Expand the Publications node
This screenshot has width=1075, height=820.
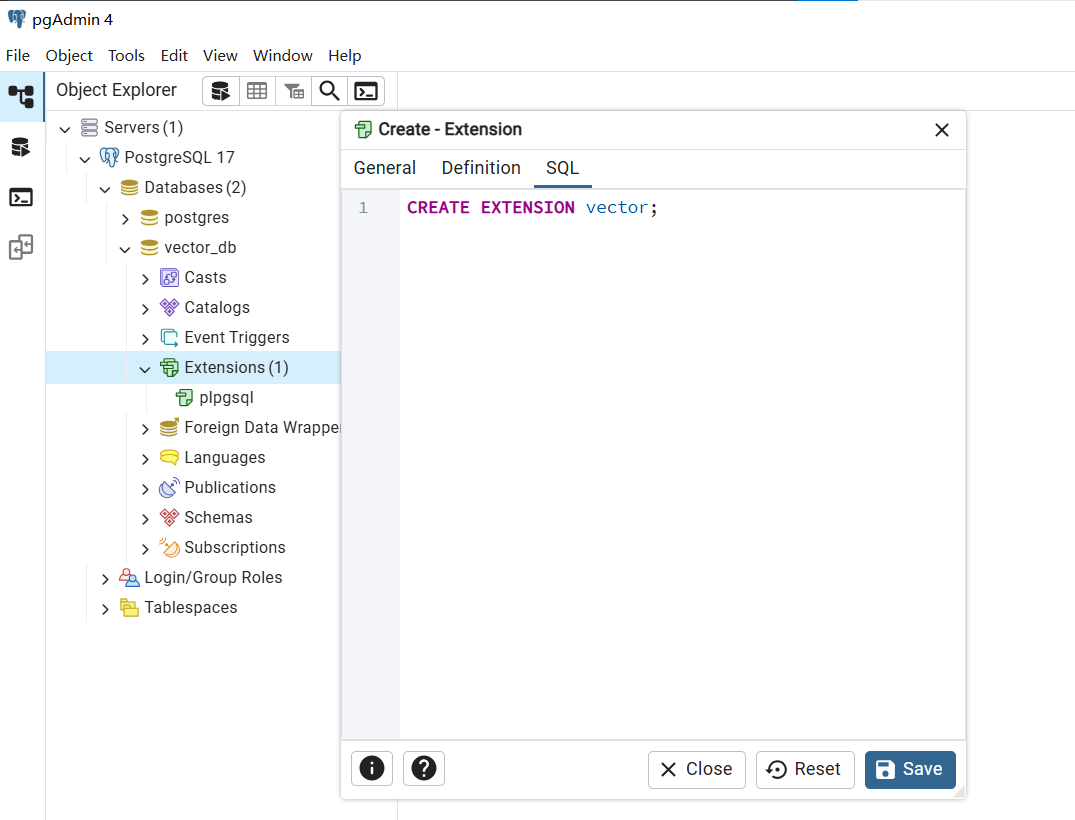pyautogui.click(x=145, y=489)
